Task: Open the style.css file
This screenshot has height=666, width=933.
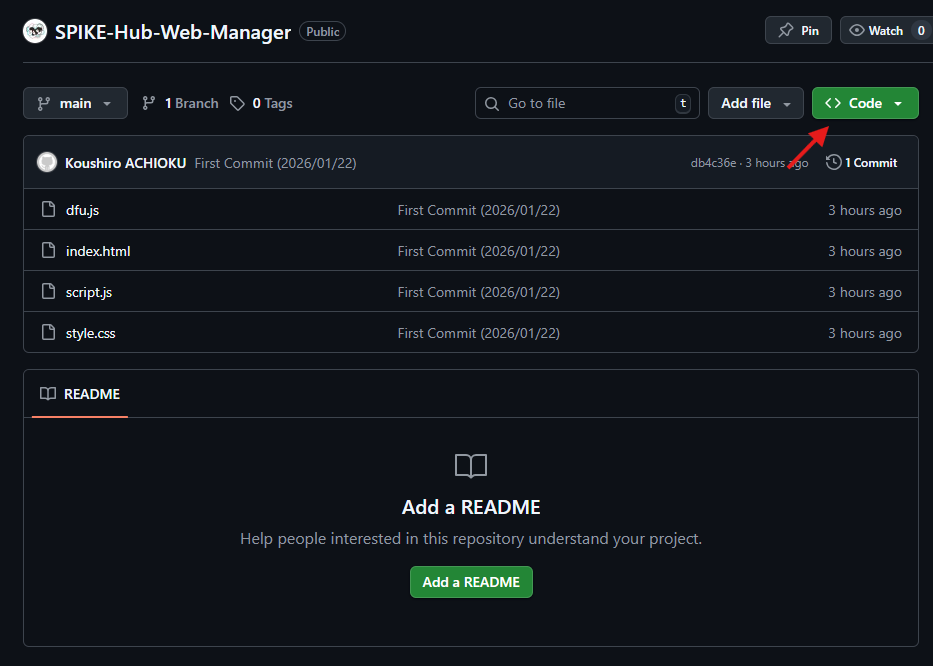Action: [90, 333]
